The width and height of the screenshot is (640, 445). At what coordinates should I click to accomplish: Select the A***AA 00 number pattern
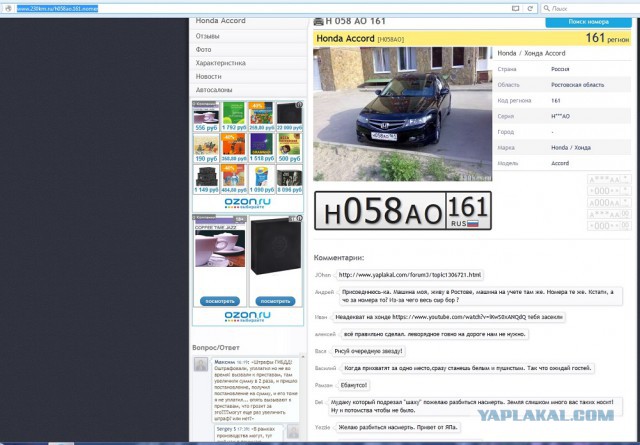609,214
